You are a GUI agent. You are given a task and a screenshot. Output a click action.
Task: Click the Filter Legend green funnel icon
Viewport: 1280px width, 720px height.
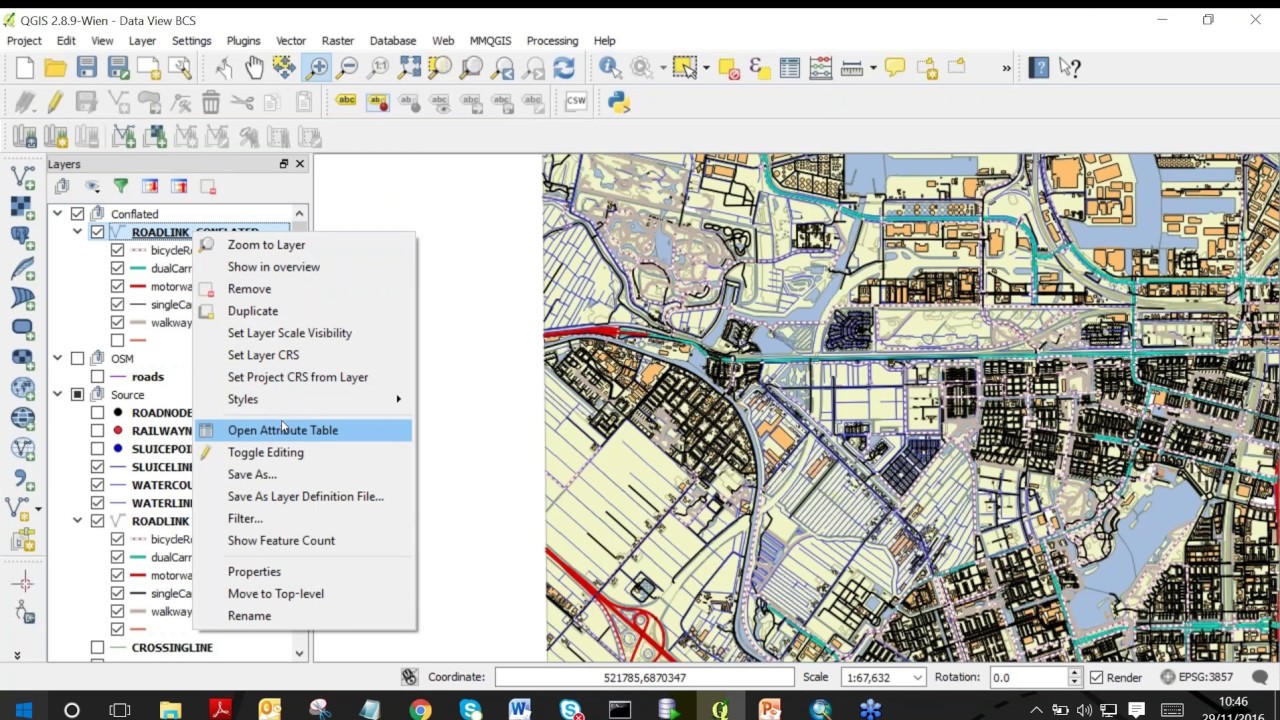[121, 186]
